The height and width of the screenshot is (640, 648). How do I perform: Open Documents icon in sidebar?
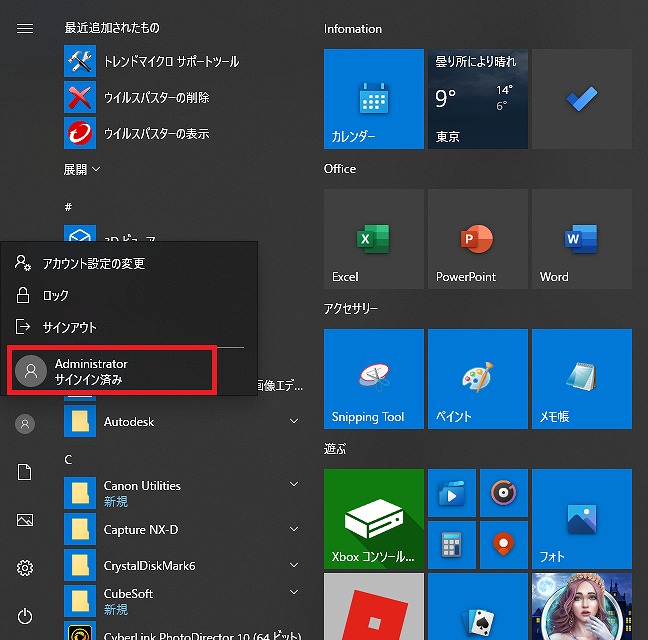(x=25, y=472)
